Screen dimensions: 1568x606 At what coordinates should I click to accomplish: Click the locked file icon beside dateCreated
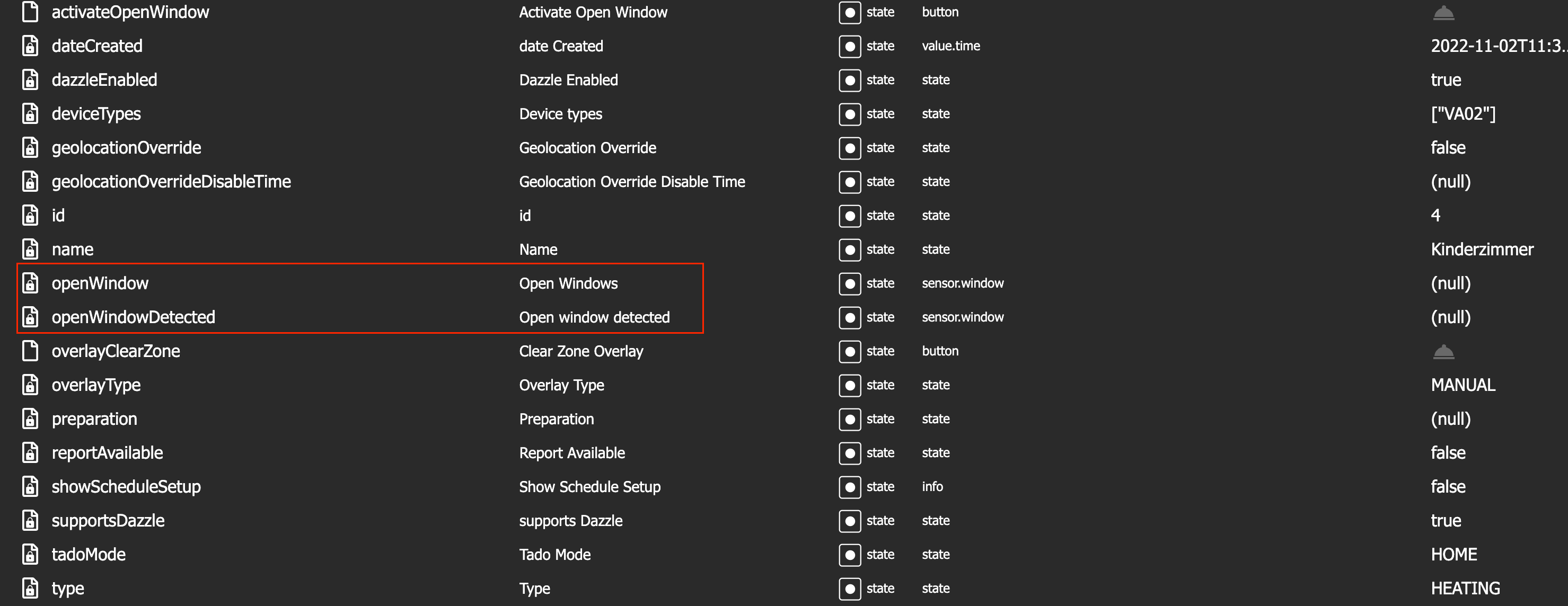pyautogui.click(x=30, y=46)
